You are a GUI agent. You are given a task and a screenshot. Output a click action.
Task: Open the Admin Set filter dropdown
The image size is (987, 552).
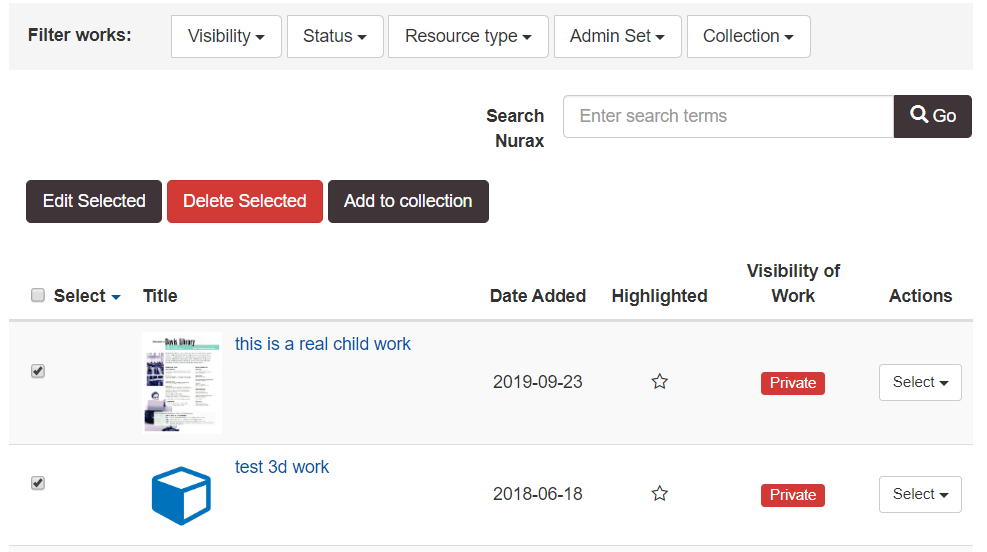coord(618,37)
